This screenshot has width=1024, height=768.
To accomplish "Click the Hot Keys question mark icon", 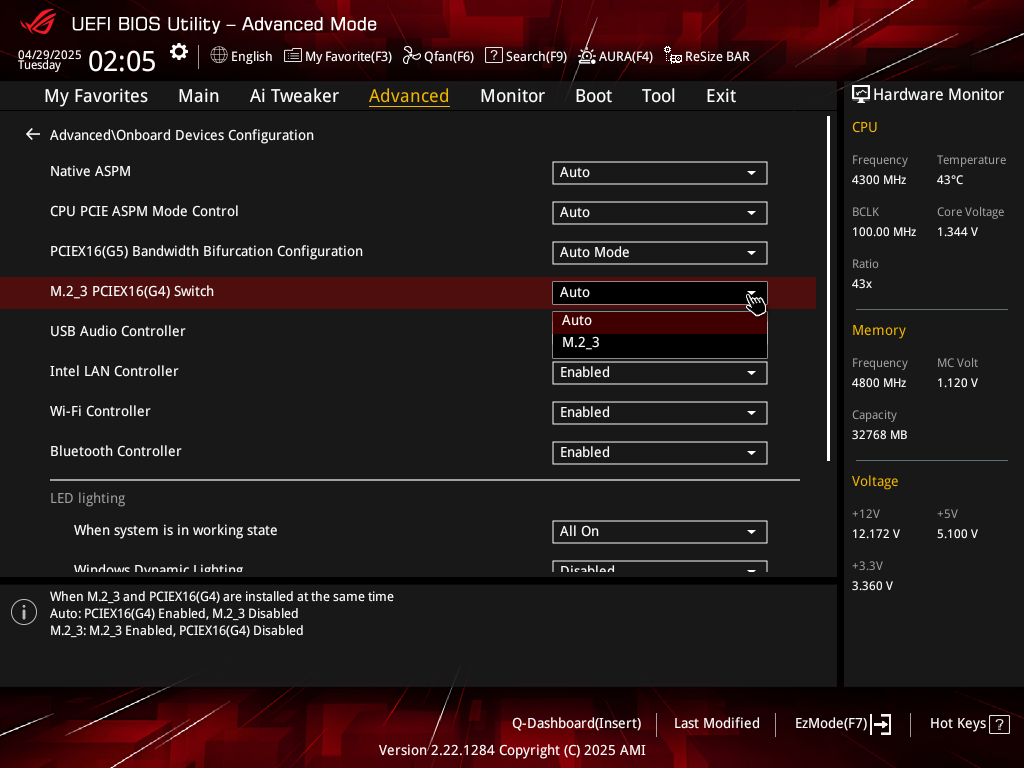I will pos(999,724).
